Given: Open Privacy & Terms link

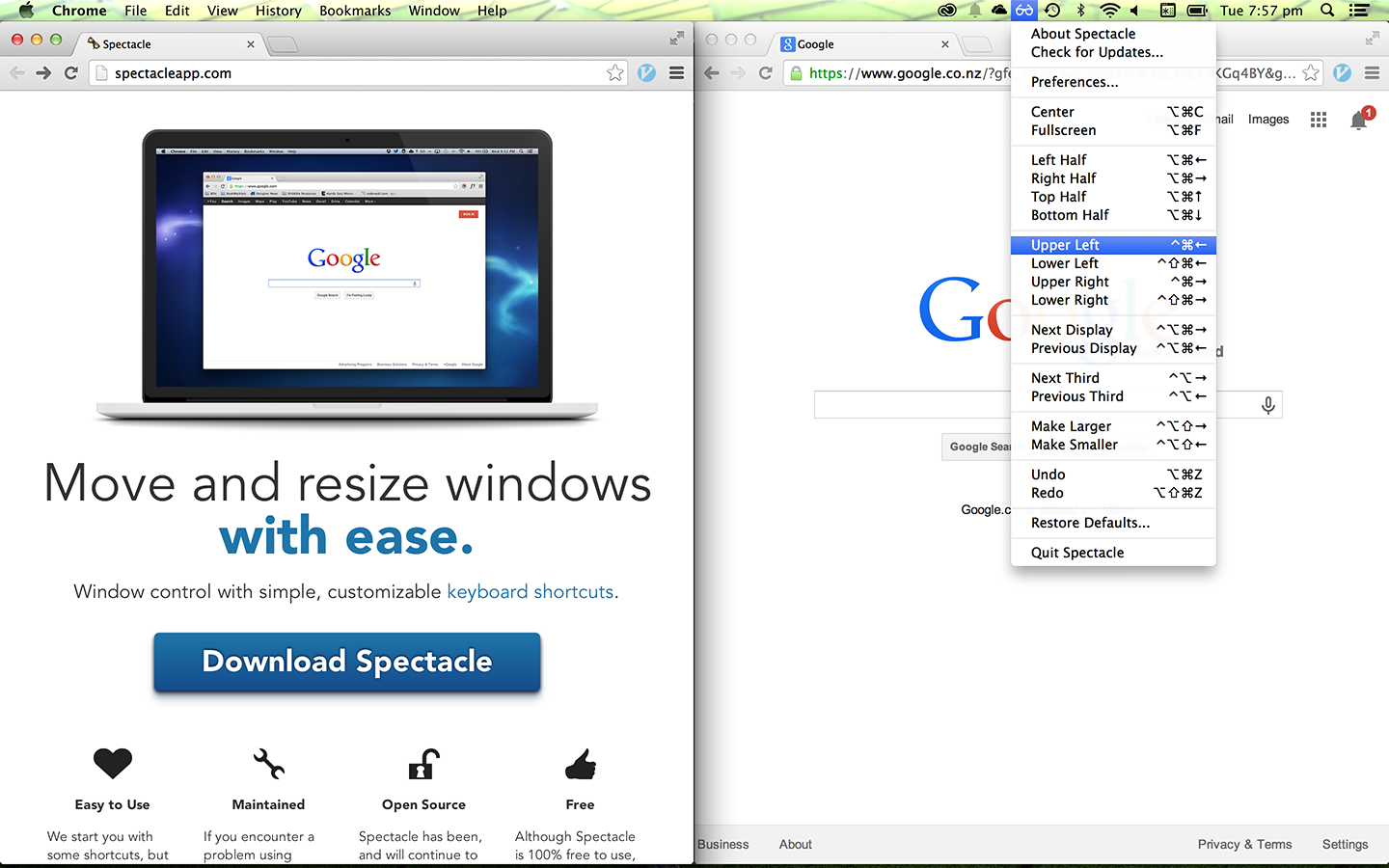Looking at the screenshot, I should tap(1244, 844).
